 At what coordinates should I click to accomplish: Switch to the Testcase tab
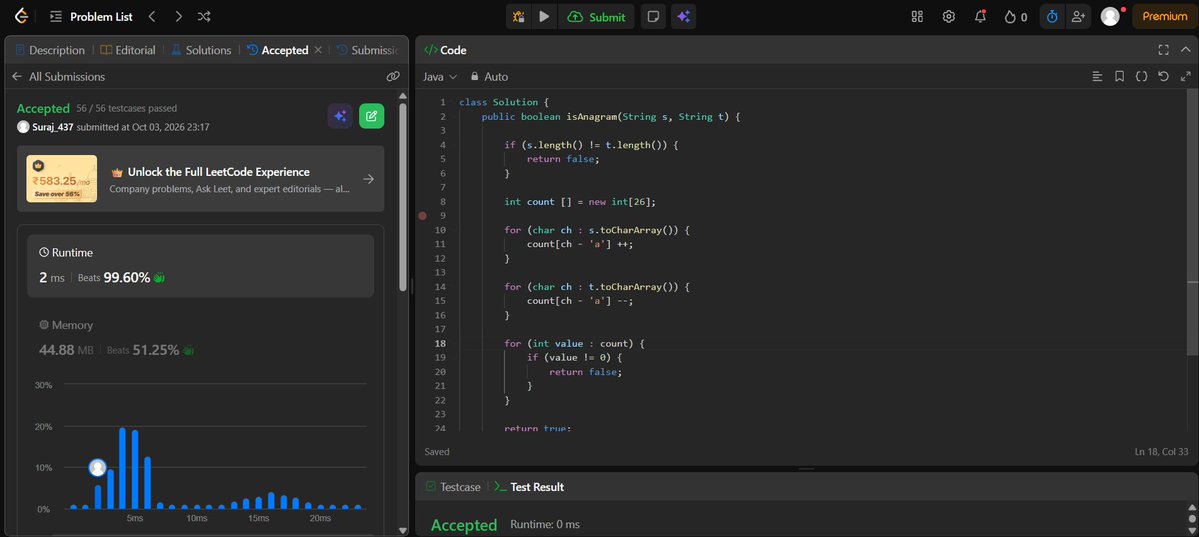click(453, 487)
